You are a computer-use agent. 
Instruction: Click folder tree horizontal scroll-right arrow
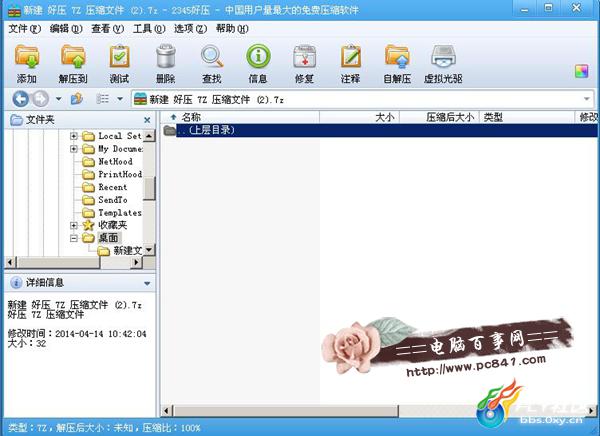click(136, 263)
